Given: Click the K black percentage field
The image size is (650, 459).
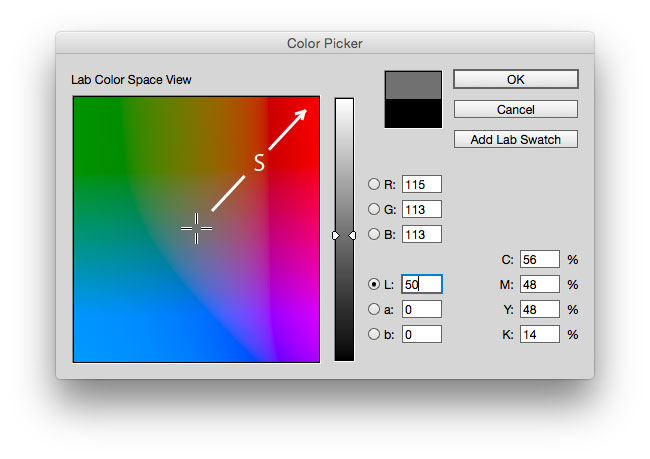Looking at the screenshot, I should coord(540,334).
